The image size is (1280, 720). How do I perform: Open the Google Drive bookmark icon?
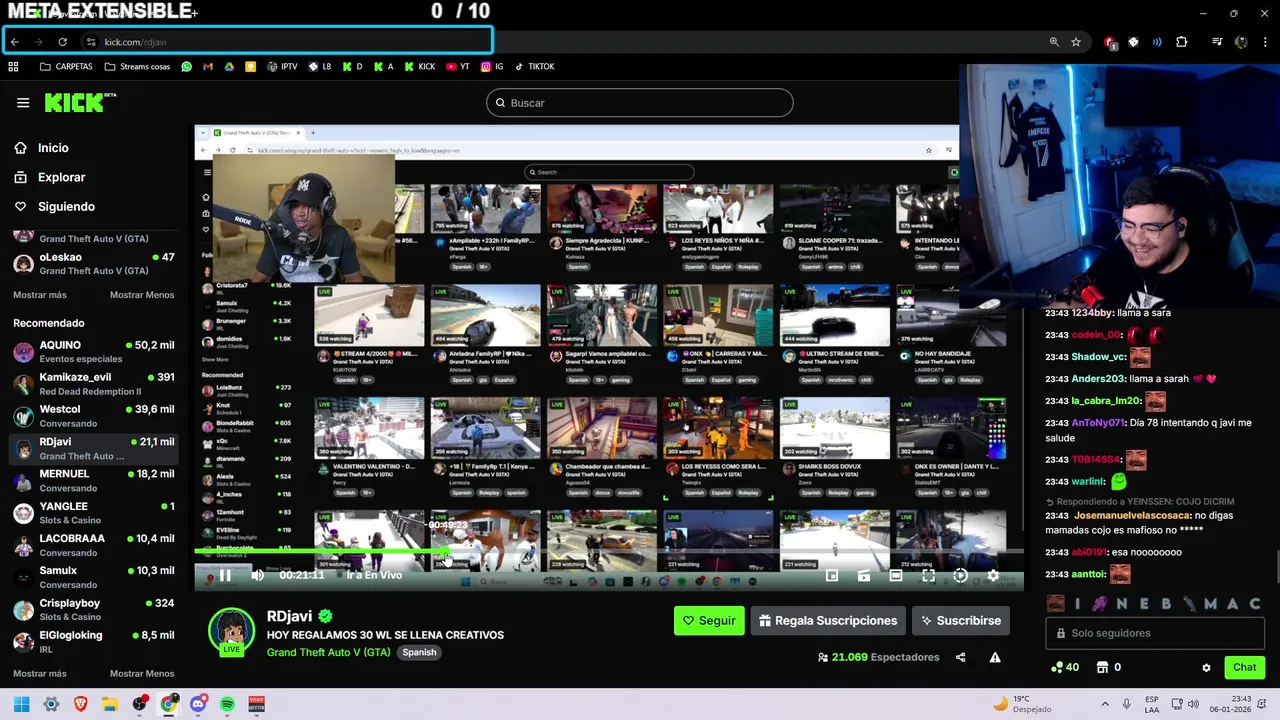coord(229,67)
